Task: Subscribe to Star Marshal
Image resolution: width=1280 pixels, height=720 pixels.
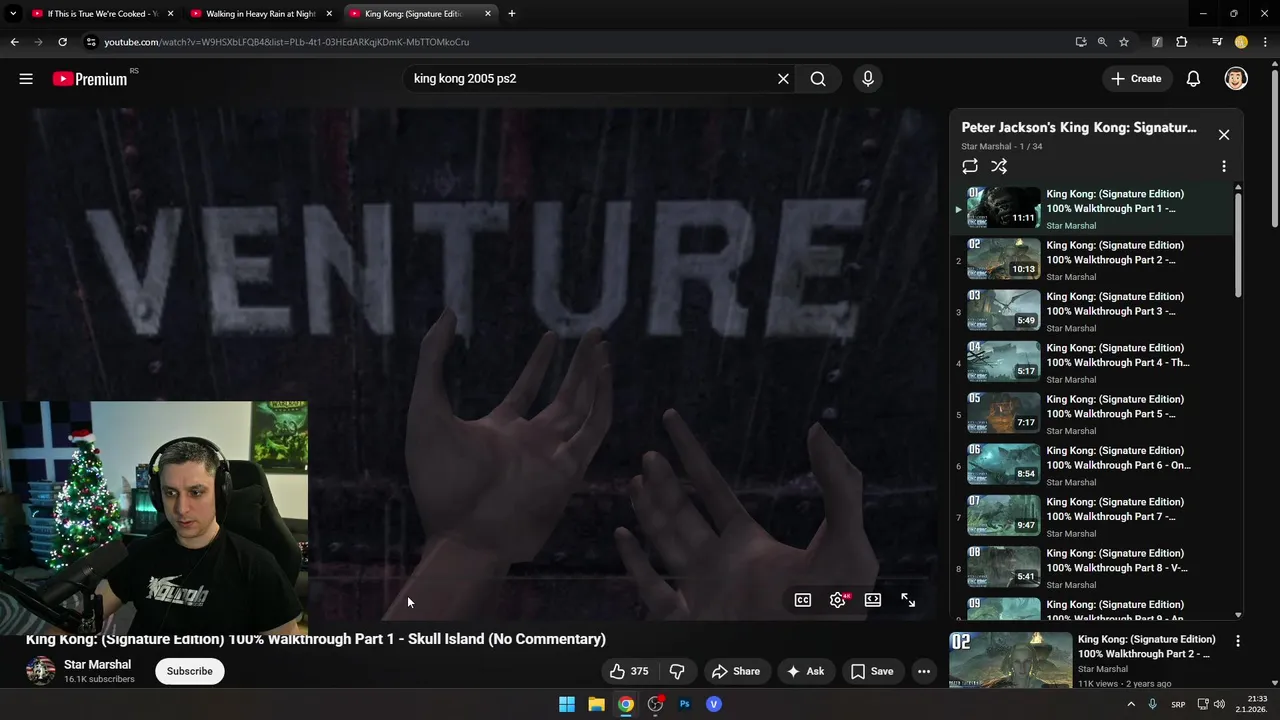Action: (x=189, y=671)
